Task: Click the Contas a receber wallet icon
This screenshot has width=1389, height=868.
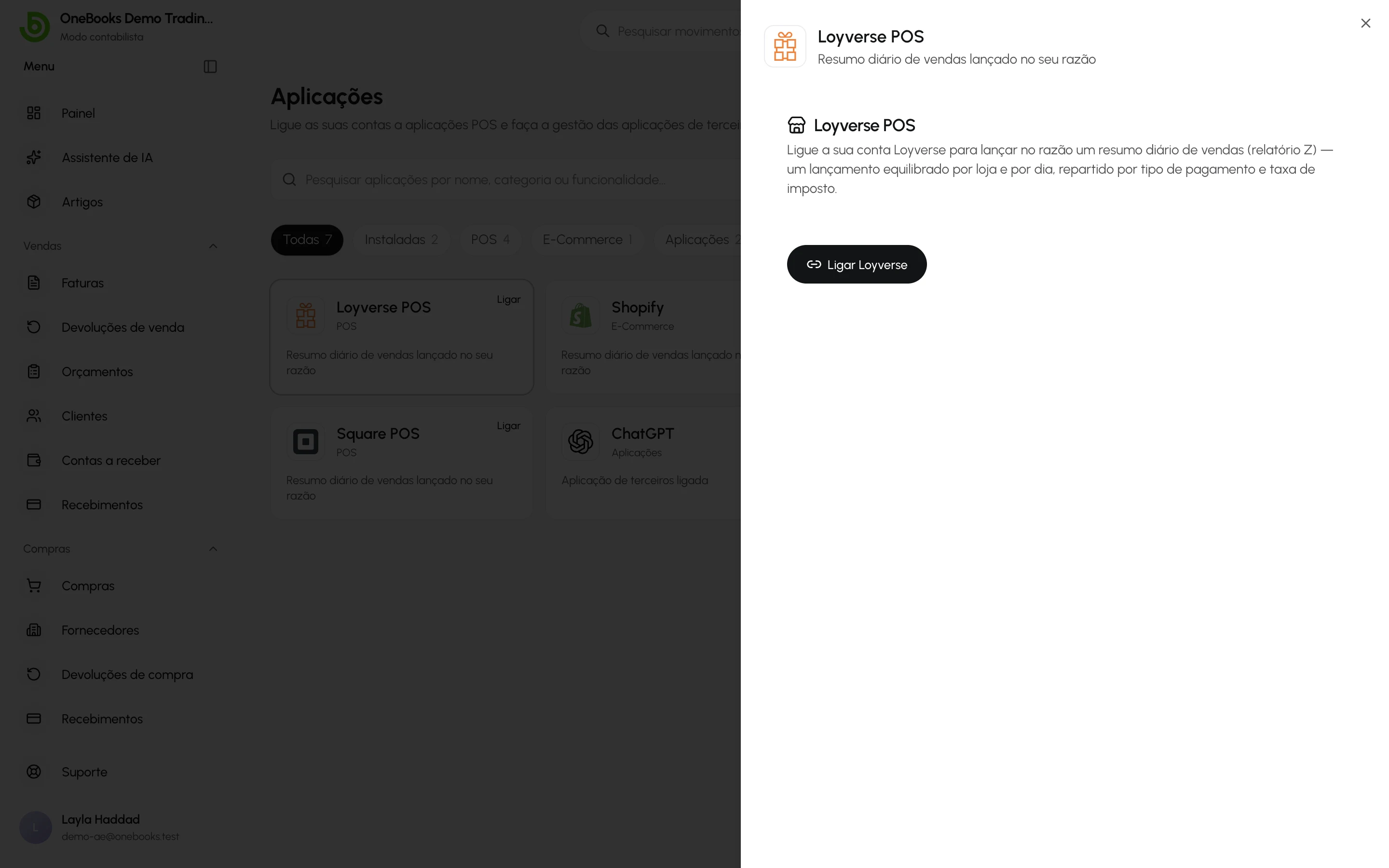Action: tap(34, 460)
